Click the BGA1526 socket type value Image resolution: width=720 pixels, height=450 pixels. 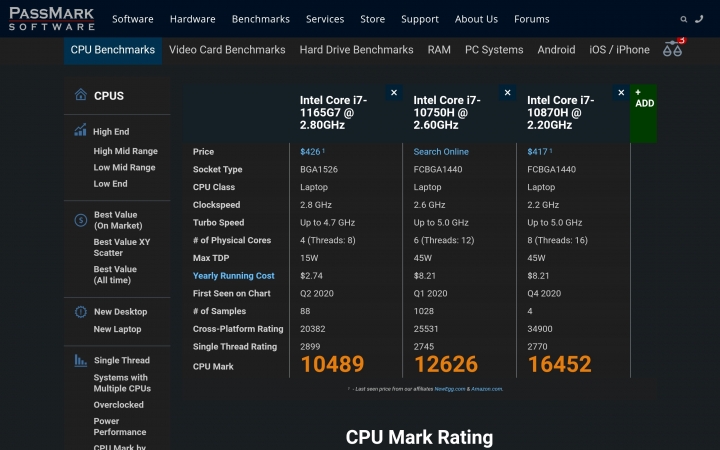319,169
